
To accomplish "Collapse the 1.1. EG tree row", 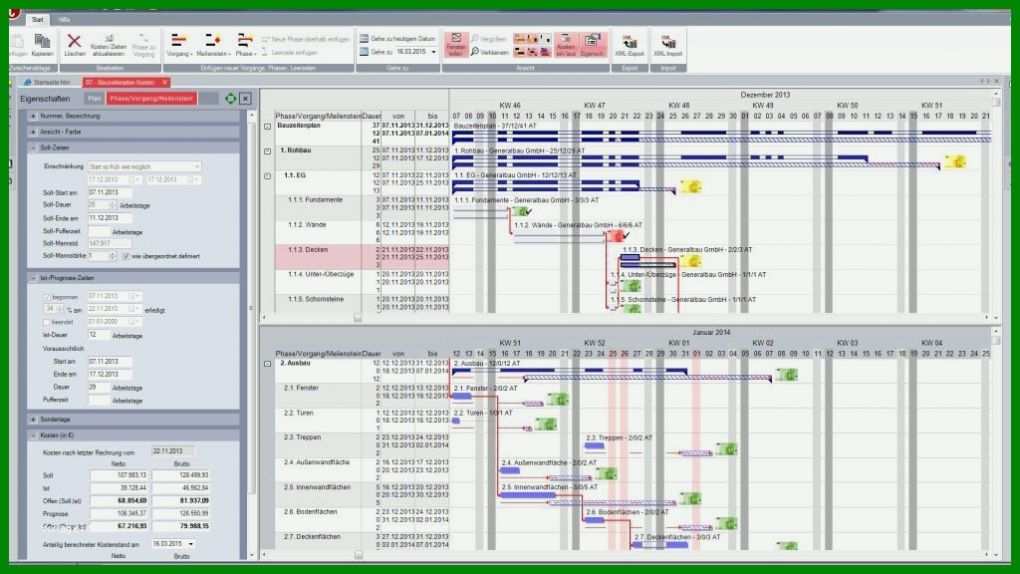I will (x=267, y=176).
